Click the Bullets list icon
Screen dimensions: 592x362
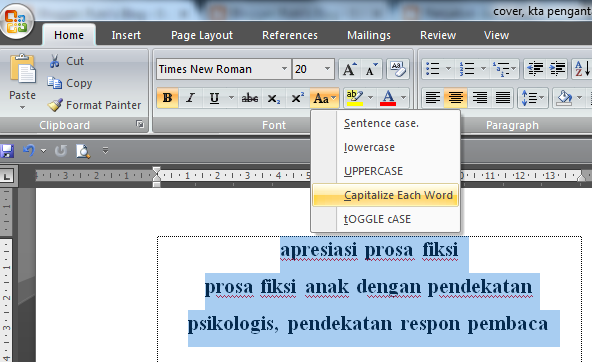pos(433,69)
